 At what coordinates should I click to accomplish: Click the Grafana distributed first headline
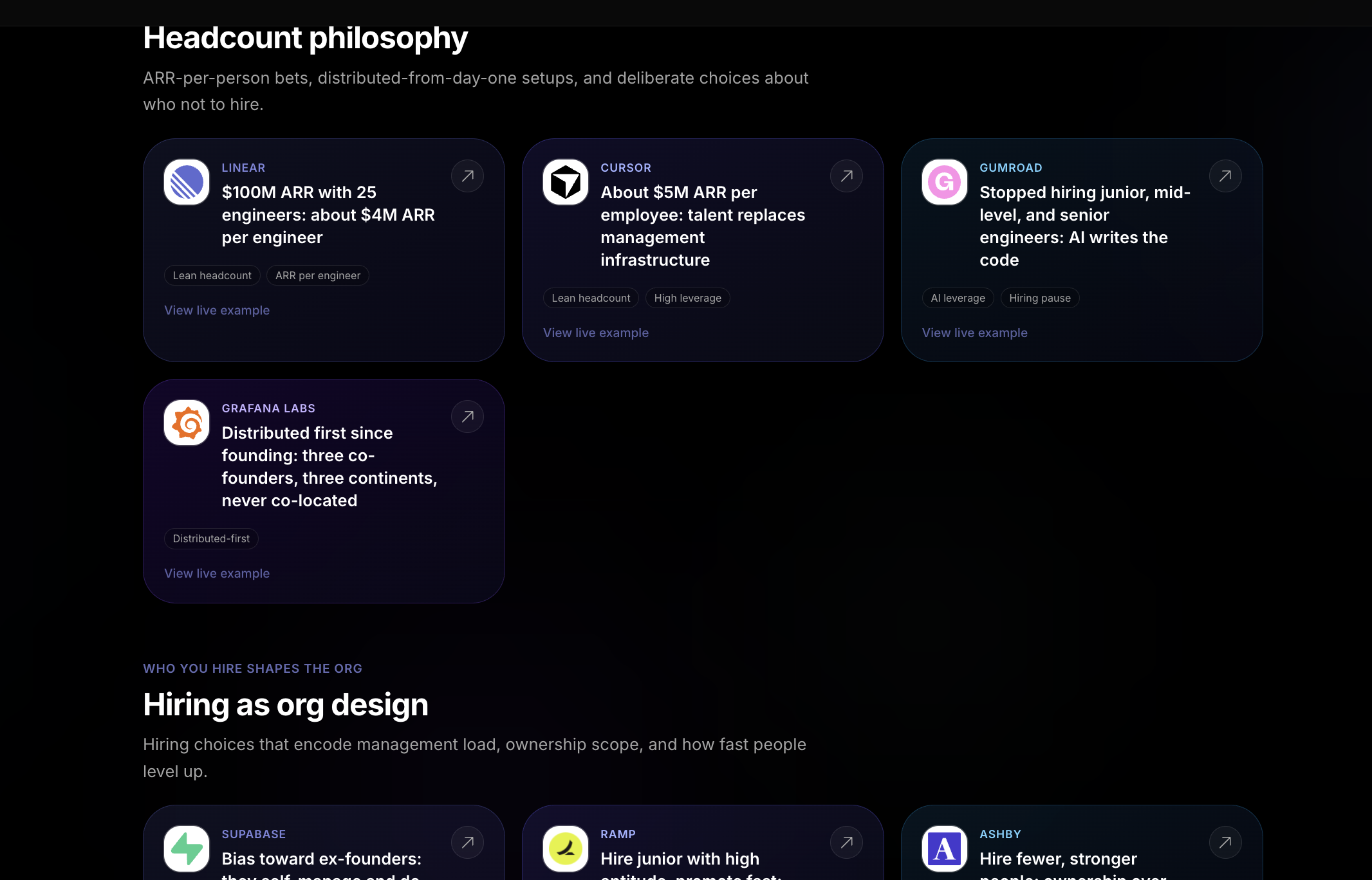coord(329,466)
